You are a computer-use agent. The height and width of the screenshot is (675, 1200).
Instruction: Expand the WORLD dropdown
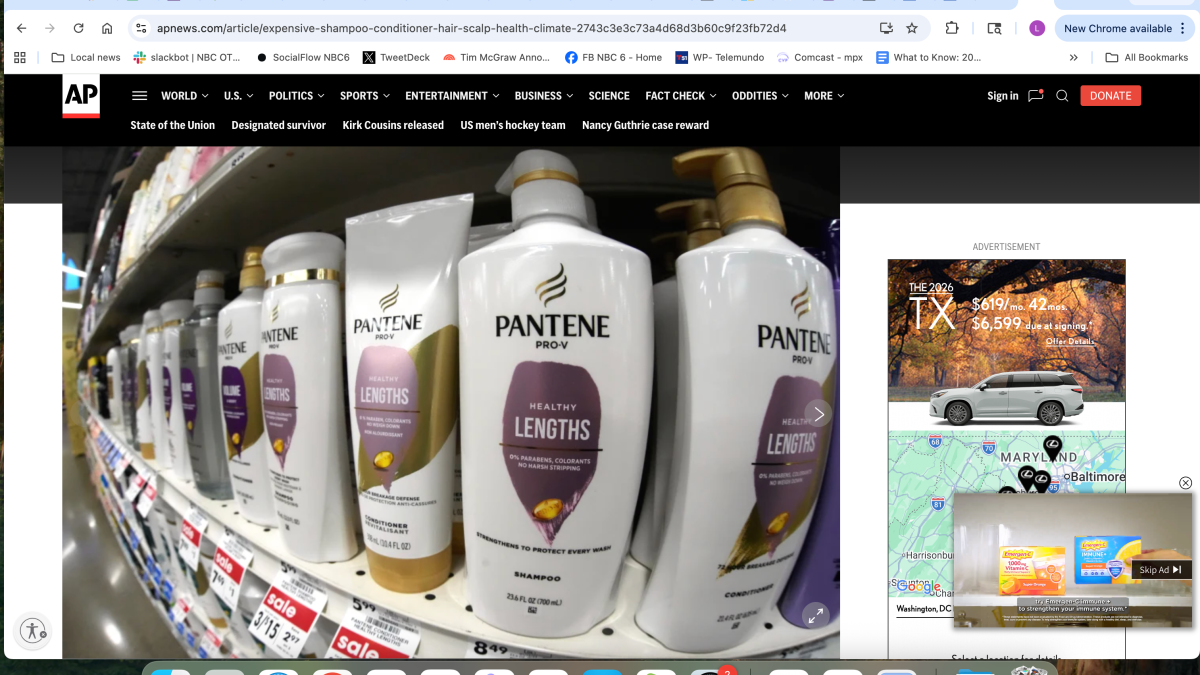[x=184, y=95]
